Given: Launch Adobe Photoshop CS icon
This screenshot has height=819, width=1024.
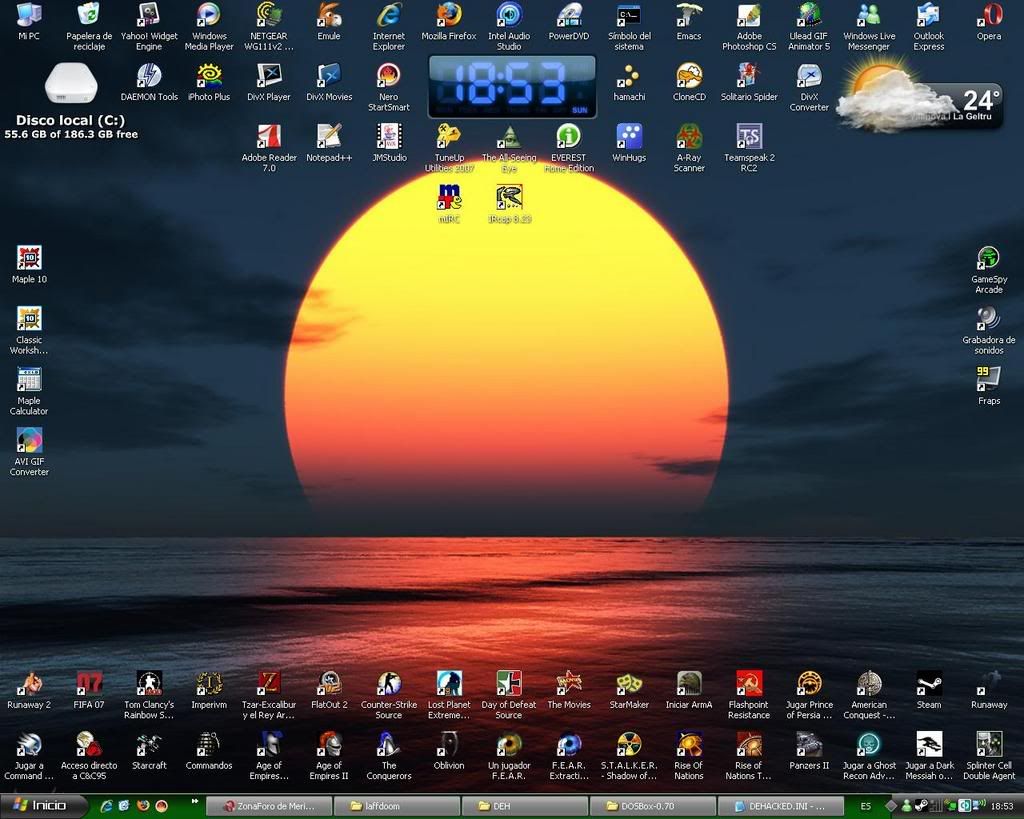Looking at the screenshot, I should [749, 16].
